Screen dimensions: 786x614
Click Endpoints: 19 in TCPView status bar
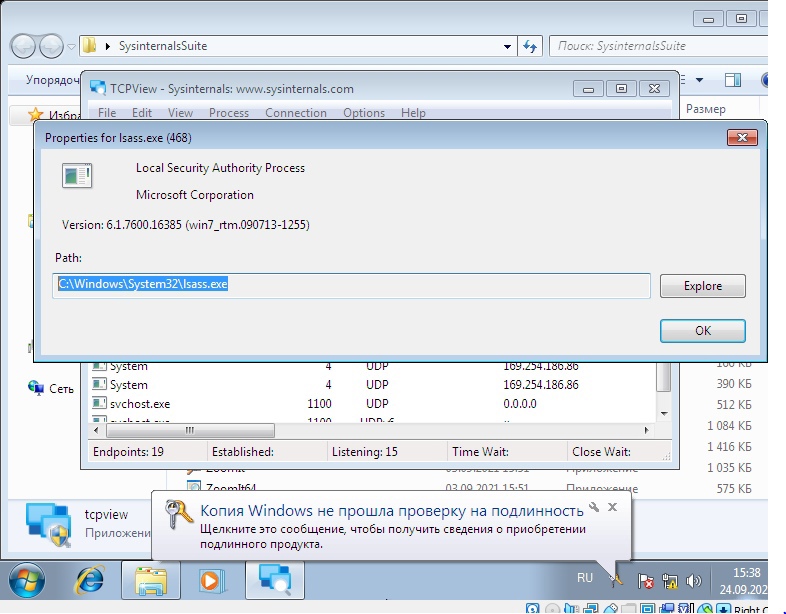(x=128, y=452)
